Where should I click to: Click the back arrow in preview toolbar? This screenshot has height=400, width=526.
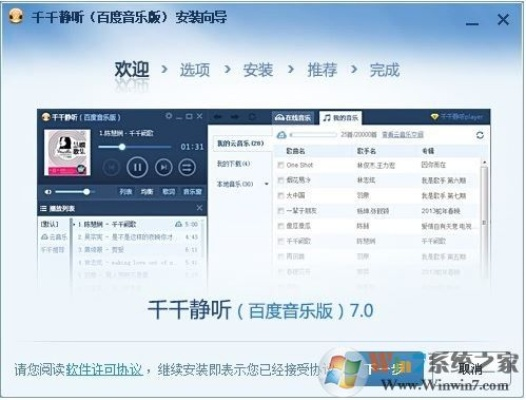(x=218, y=117)
